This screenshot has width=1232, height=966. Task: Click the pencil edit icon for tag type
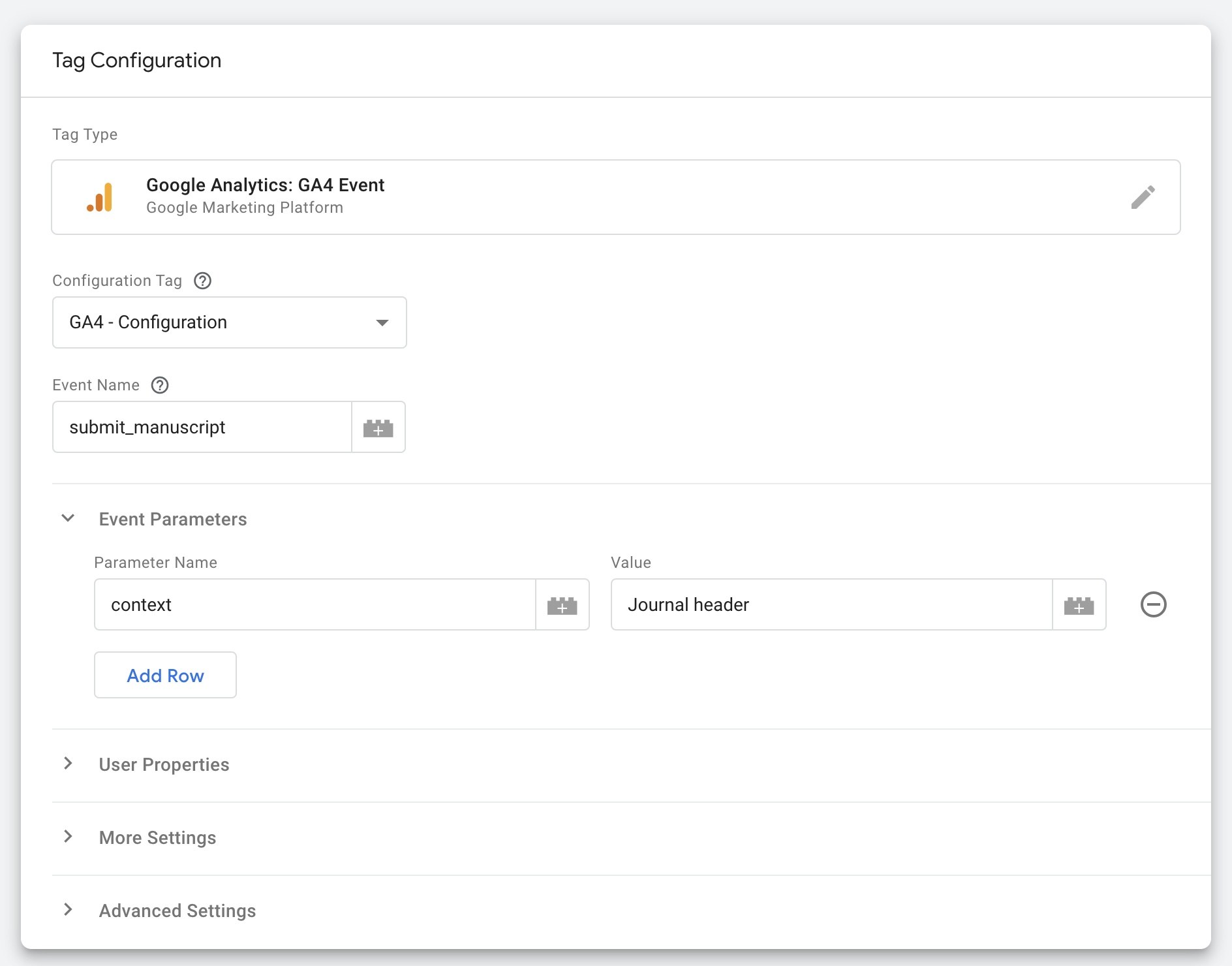(x=1143, y=197)
